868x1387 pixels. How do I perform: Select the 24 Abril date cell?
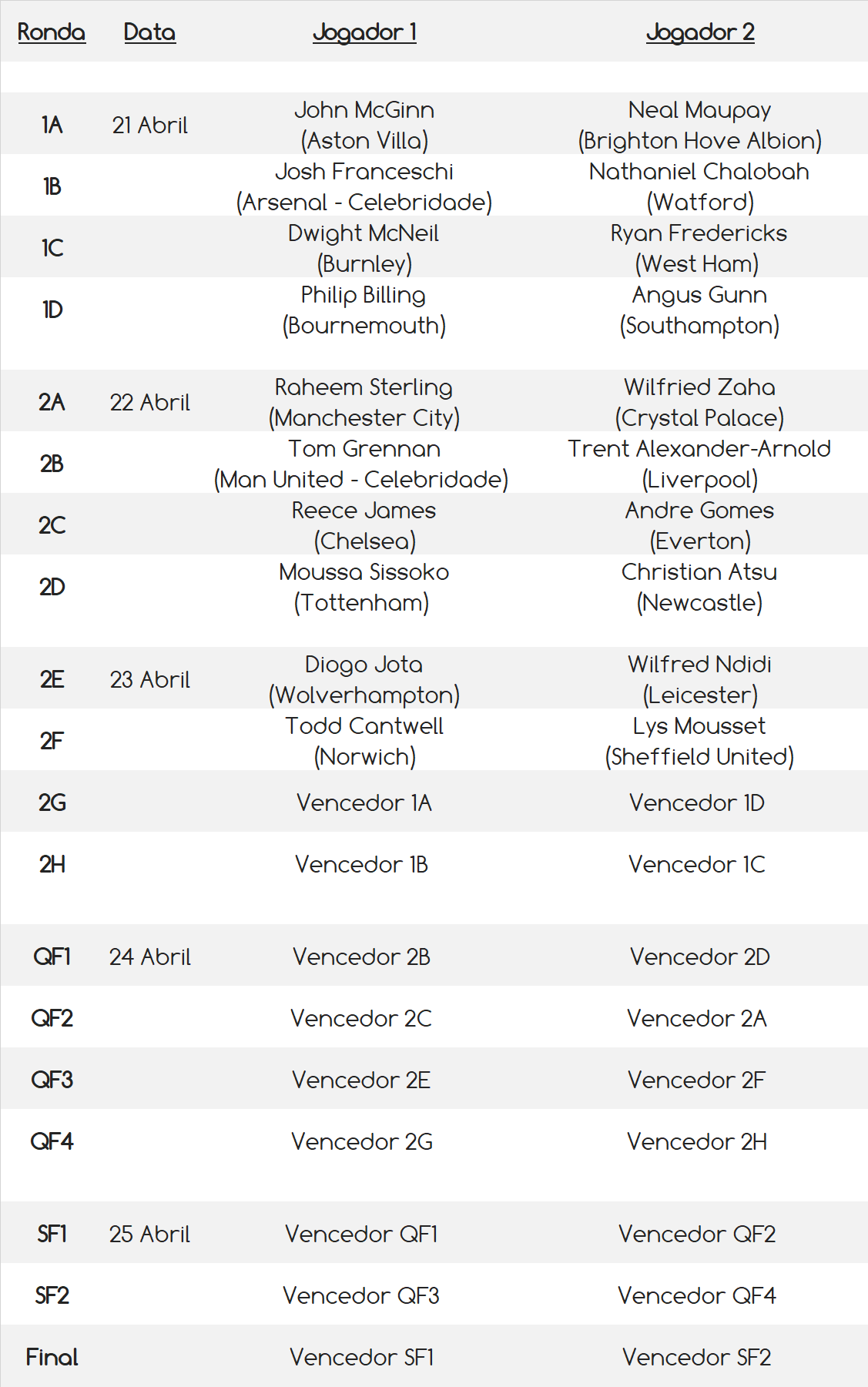(x=149, y=956)
